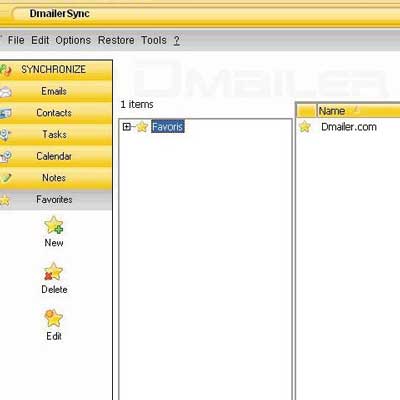Open the Restore menu
The image size is (400, 400).
pyautogui.click(x=116, y=40)
